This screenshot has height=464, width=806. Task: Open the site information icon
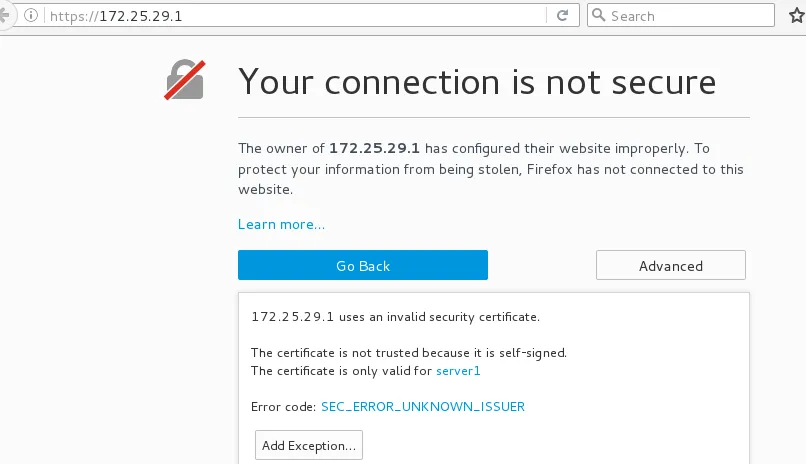pyautogui.click(x=30, y=16)
